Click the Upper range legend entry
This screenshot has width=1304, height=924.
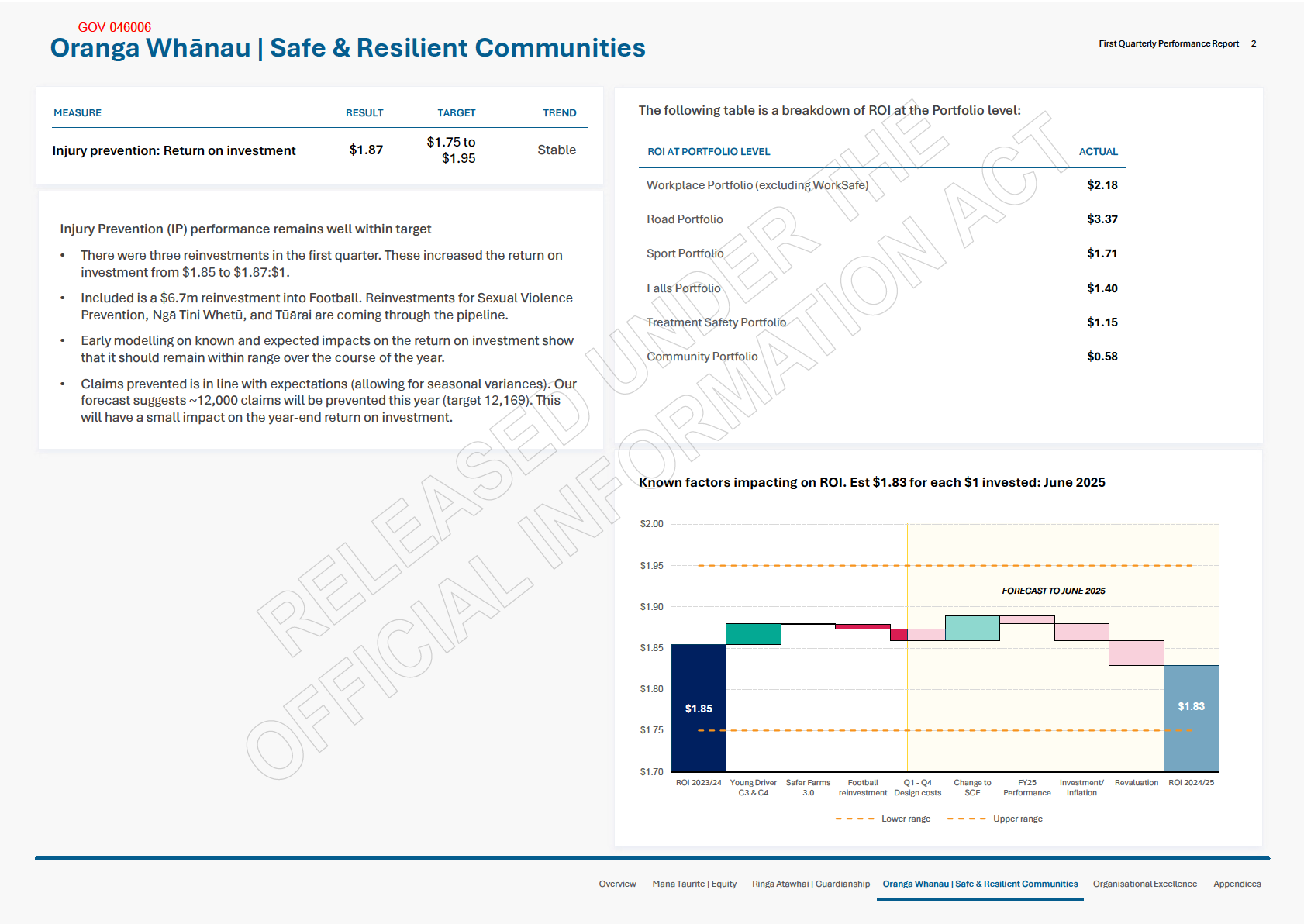995,819
